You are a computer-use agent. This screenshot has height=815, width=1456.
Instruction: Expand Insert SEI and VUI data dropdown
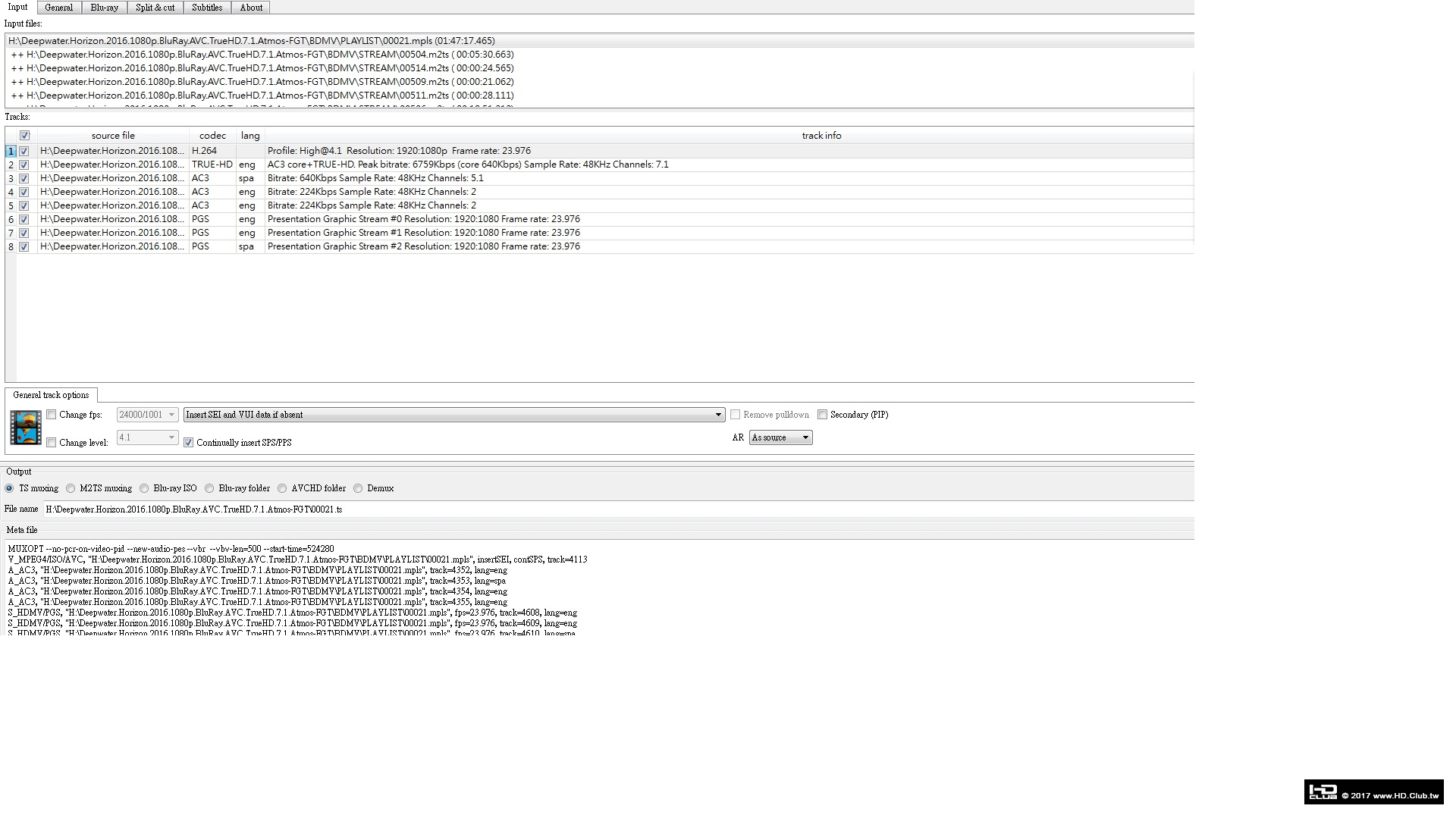(454, 415)
